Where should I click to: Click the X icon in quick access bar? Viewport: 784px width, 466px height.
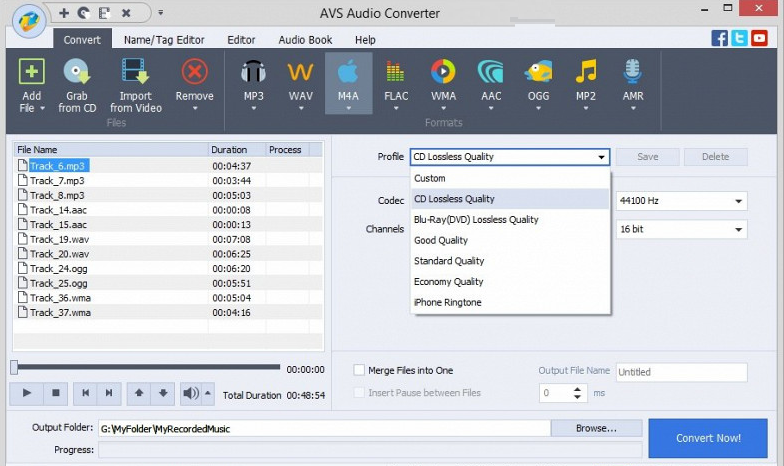[126, 12]
